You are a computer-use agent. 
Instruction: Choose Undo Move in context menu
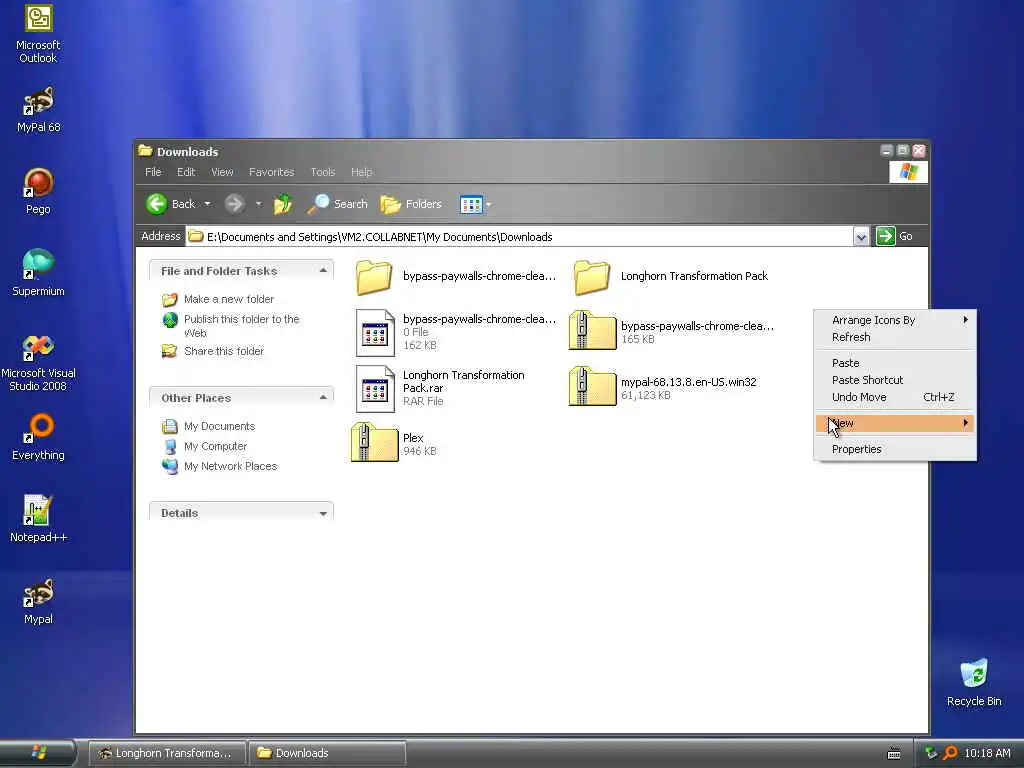(x=895, y=396)
